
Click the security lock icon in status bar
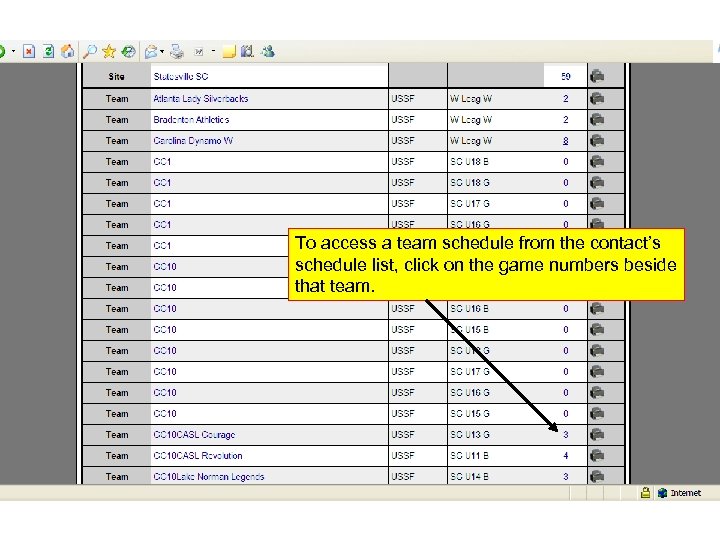(645, 493)
